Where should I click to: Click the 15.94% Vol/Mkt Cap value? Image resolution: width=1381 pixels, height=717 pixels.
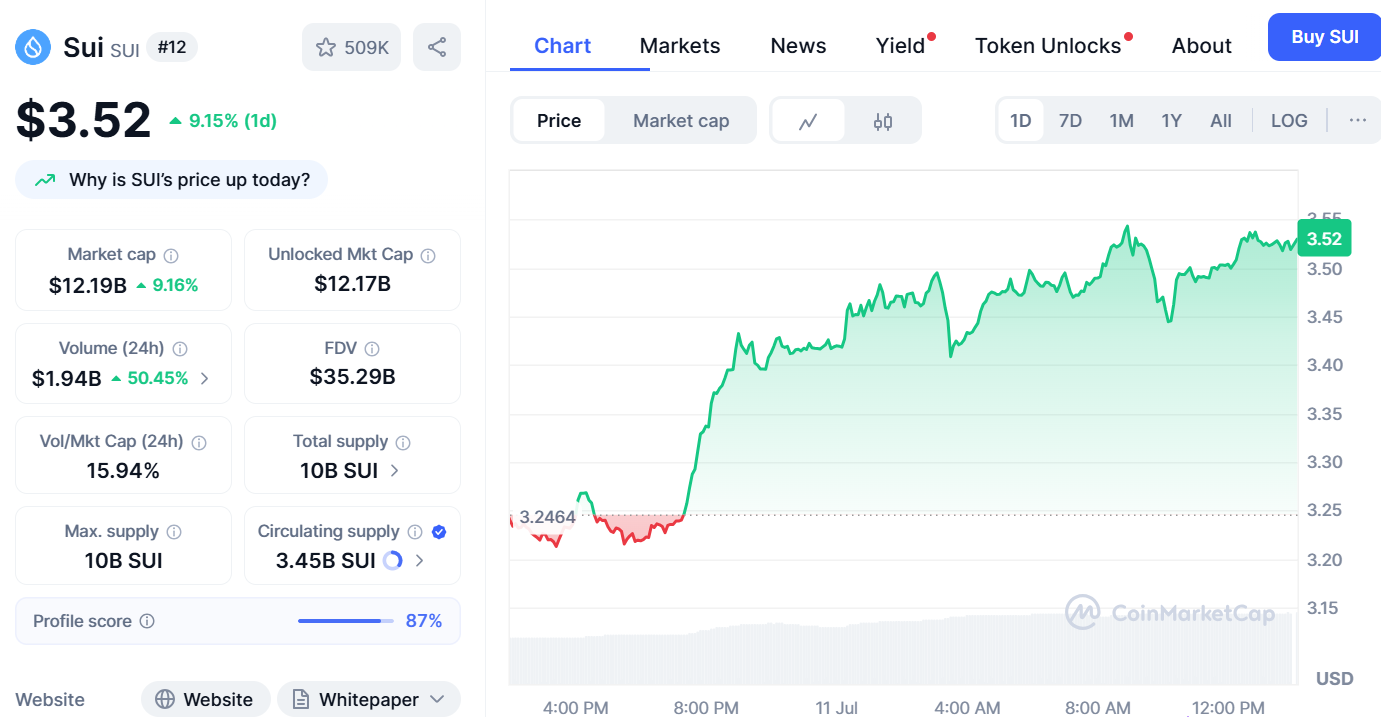[x=123, y=470]
